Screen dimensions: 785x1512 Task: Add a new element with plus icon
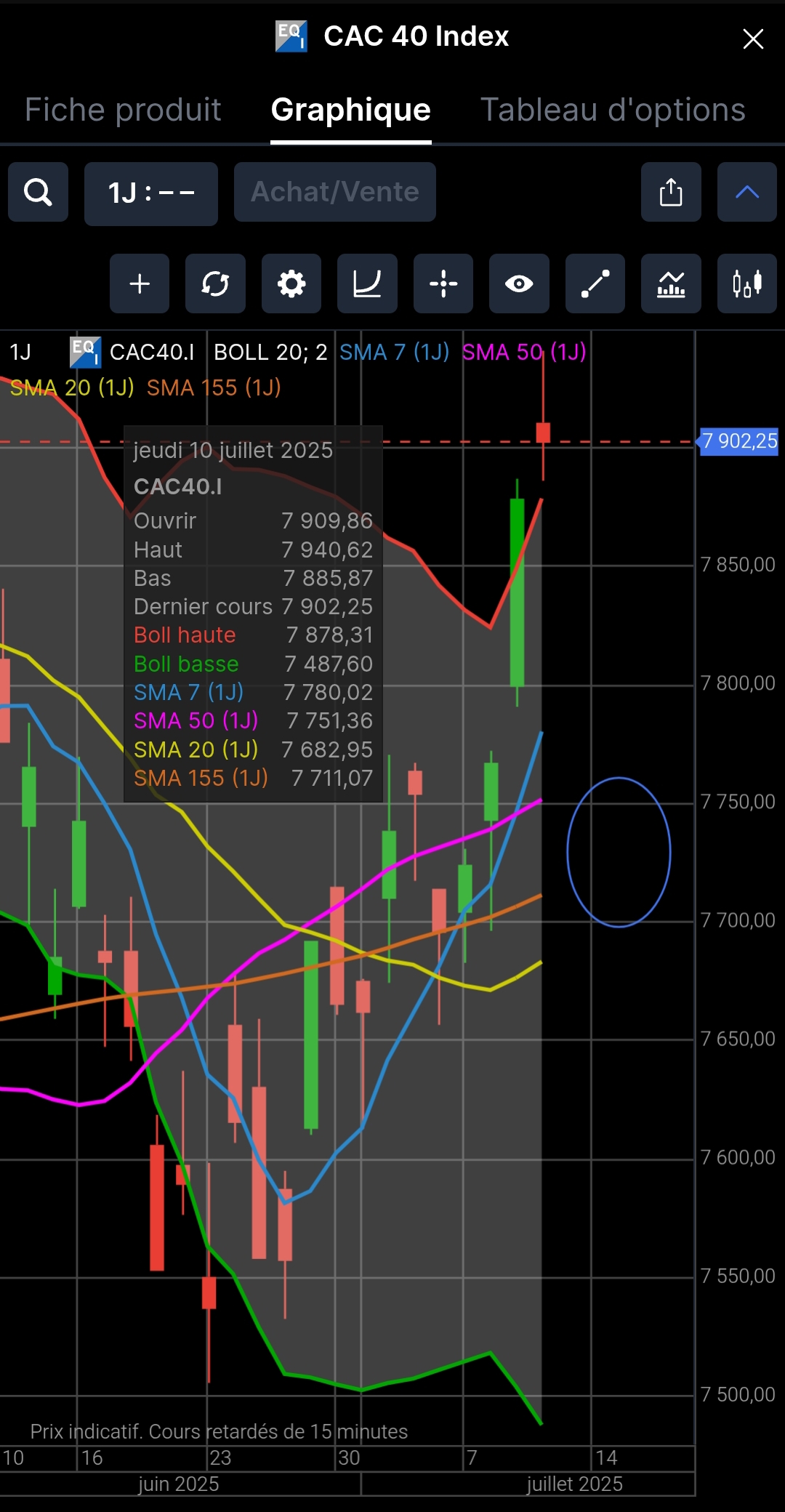click(140, 283)
